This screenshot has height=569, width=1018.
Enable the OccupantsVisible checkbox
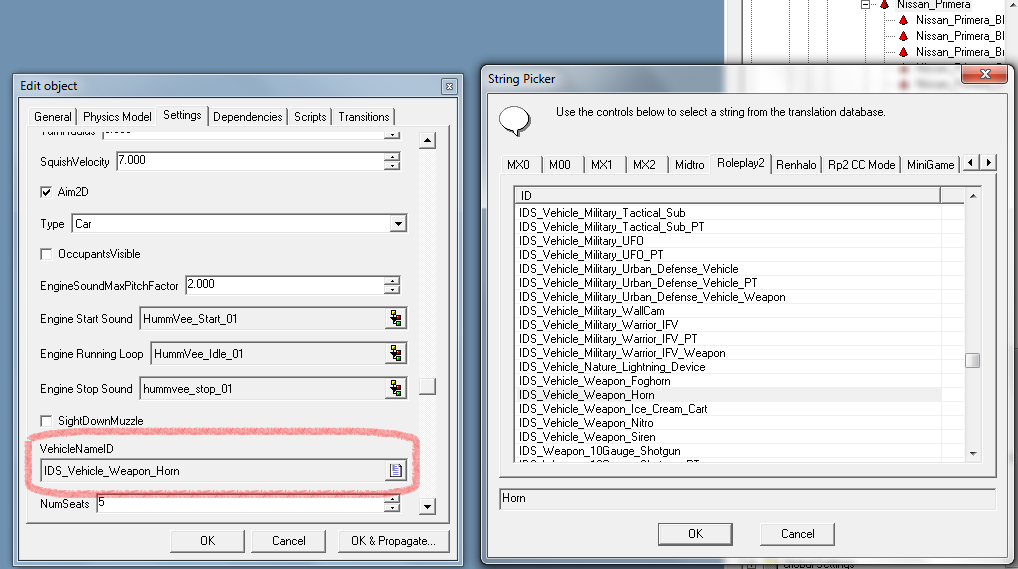[x=46, y=254]
